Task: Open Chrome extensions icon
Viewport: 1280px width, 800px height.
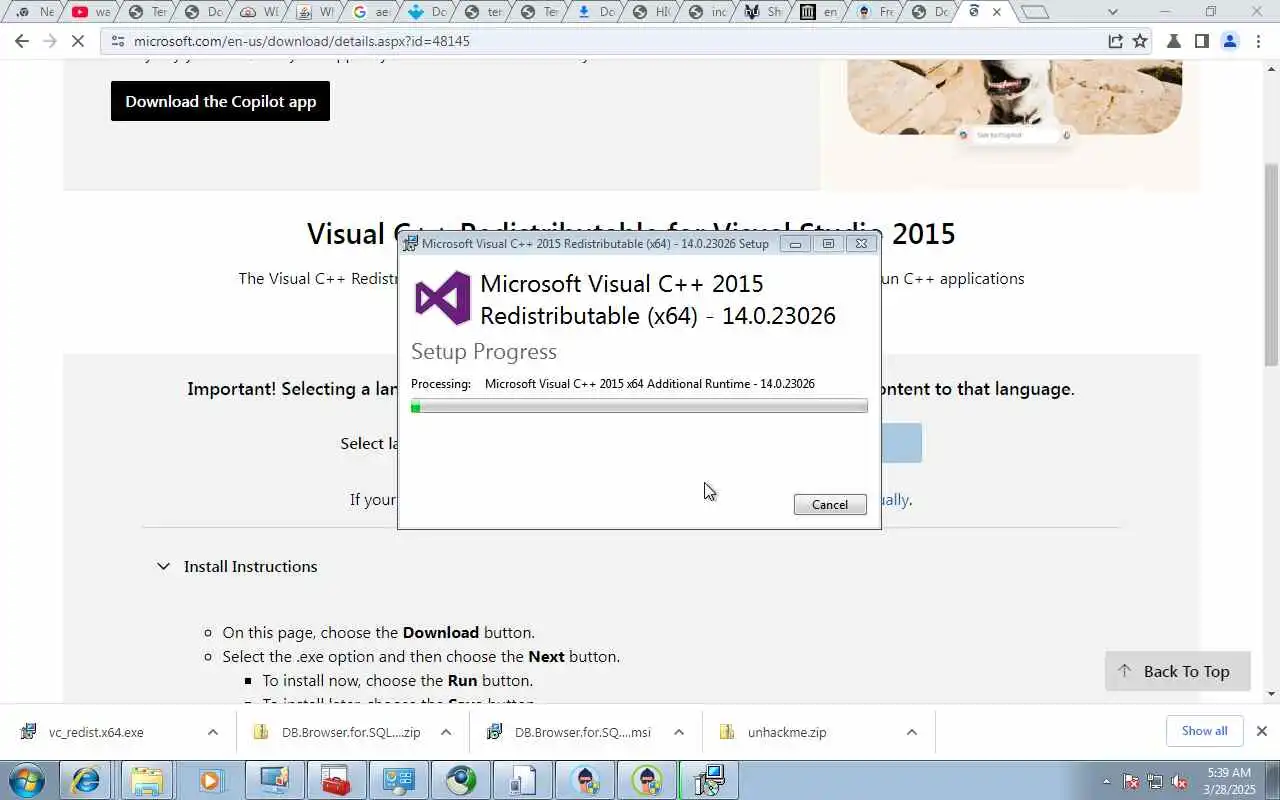Action: [1174, 41]
